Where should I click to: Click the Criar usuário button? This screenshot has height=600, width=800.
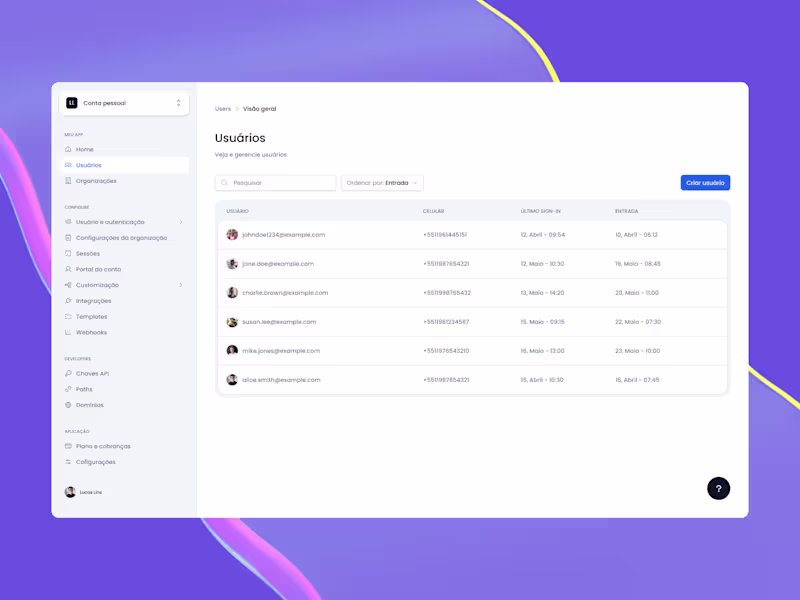[x=705, y=182]
